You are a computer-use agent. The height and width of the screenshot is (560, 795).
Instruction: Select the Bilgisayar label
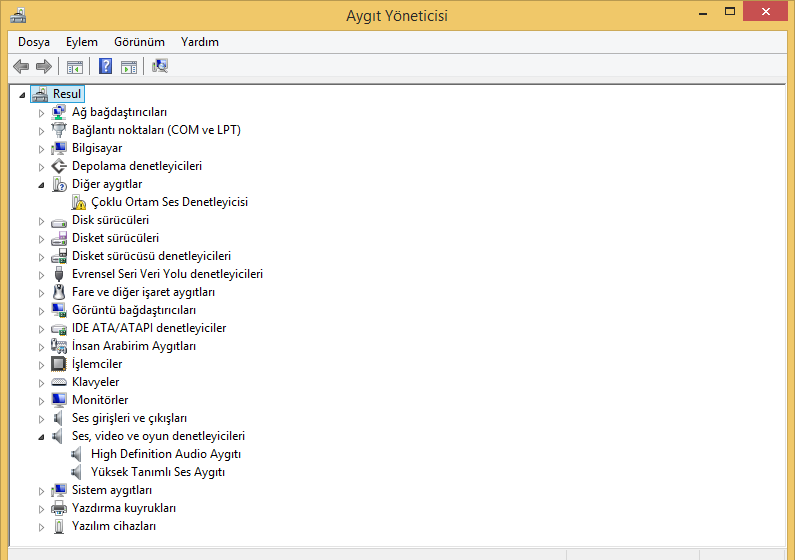[97, 148]
